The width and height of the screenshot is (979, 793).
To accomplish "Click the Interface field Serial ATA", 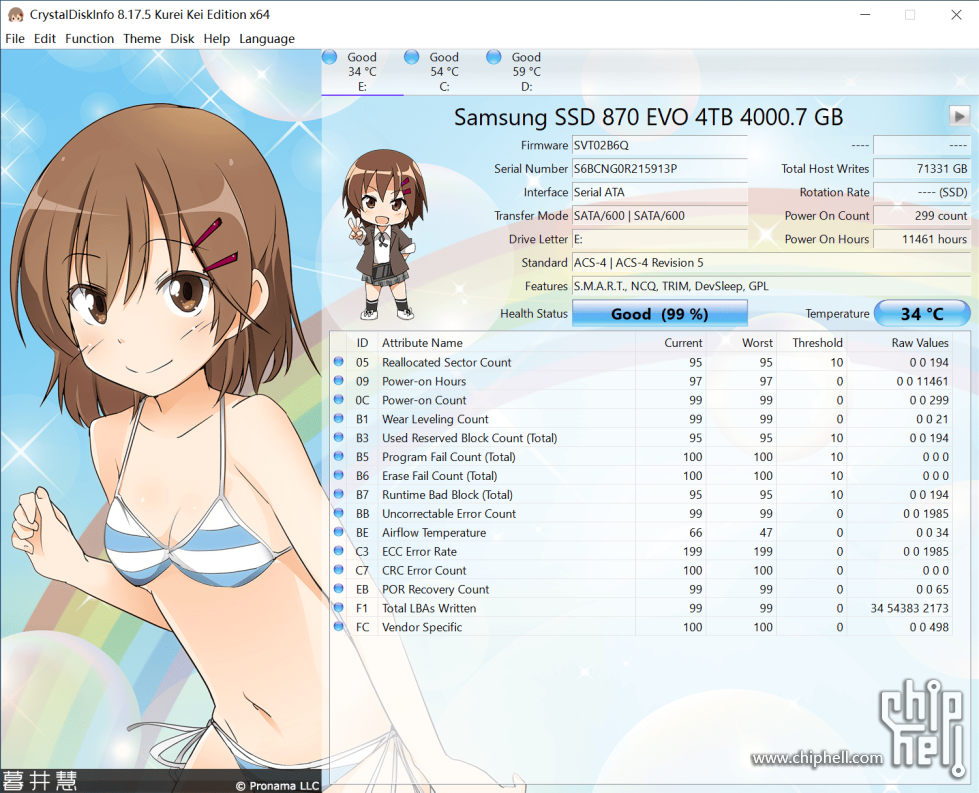I will point(659,192).
